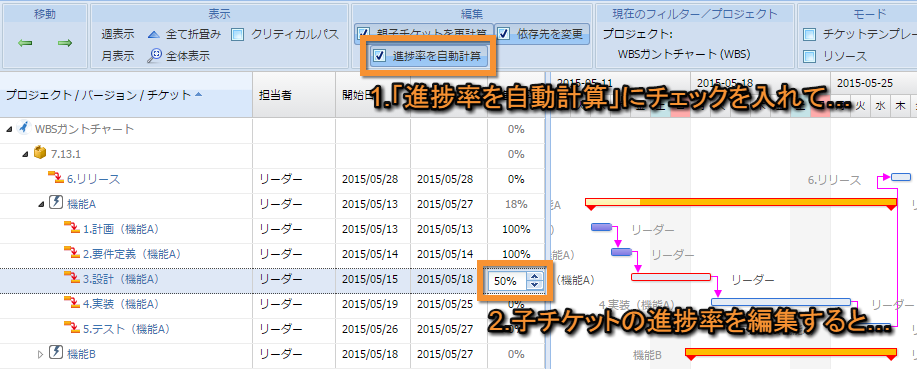Toggle the 進捗率を自動計算 checkbox
Image resolution: width=917 pixels, height=369 pixels.
380,56
